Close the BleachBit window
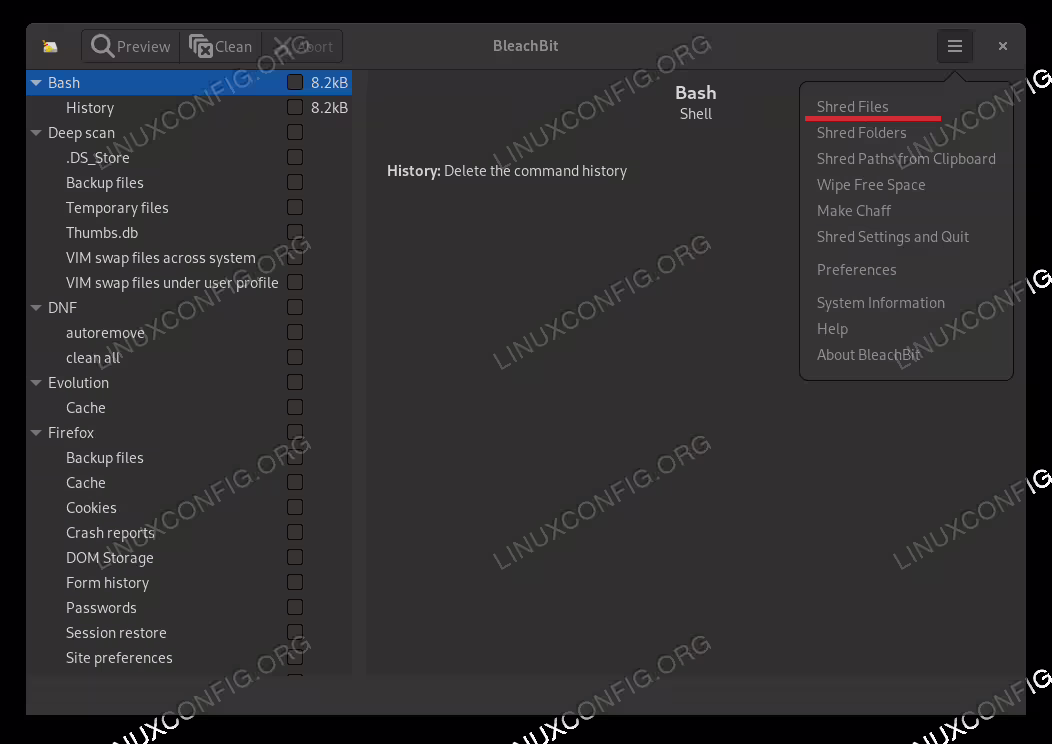The image size is (1052, 744). click(x=1002, y=46)
